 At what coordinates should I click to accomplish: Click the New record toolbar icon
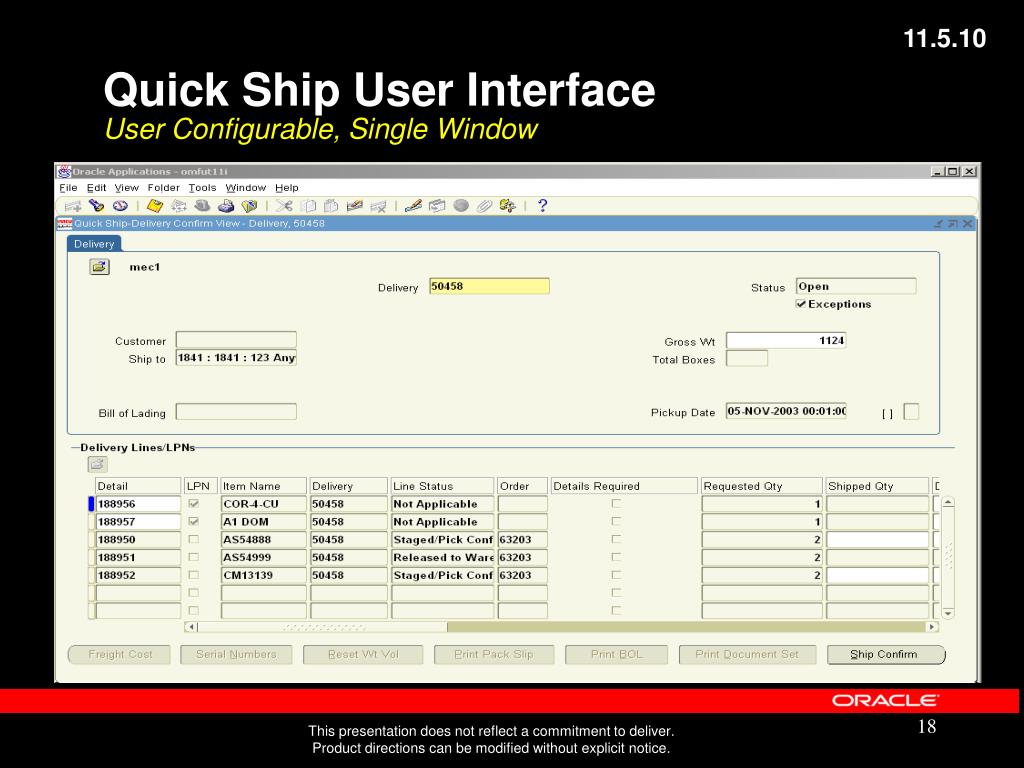[72, 206]
